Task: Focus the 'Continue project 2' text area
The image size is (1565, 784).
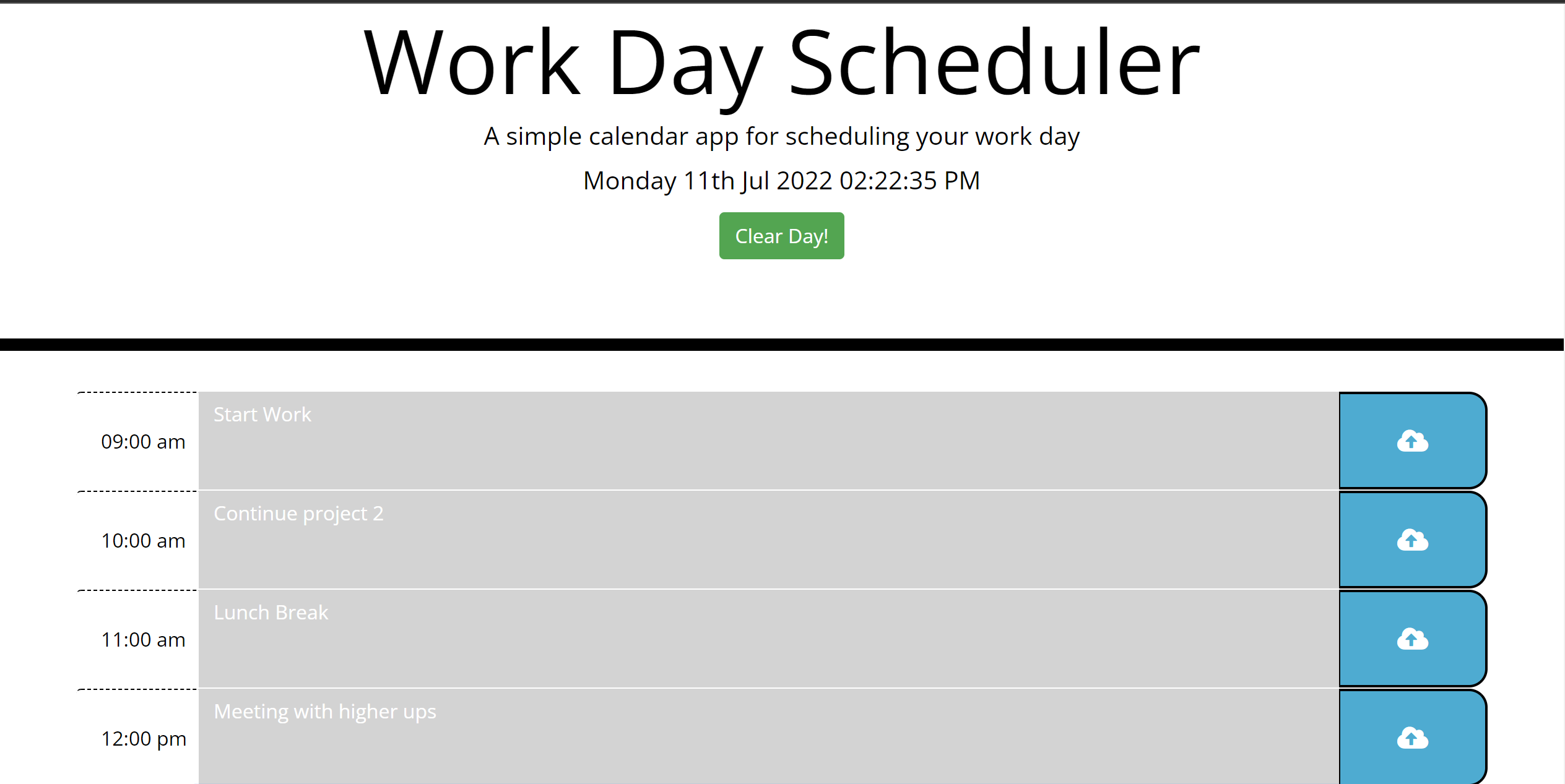Action: tap(768, 540)
